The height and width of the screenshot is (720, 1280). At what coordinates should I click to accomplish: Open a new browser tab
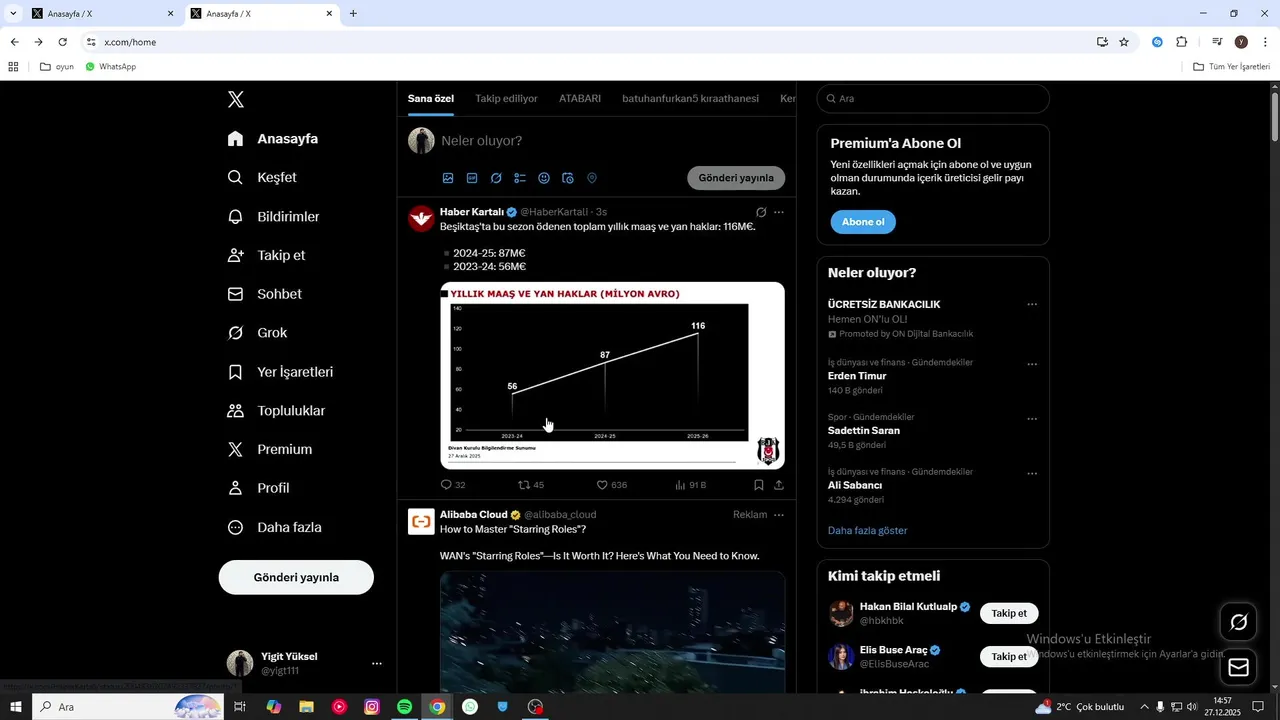353,14
